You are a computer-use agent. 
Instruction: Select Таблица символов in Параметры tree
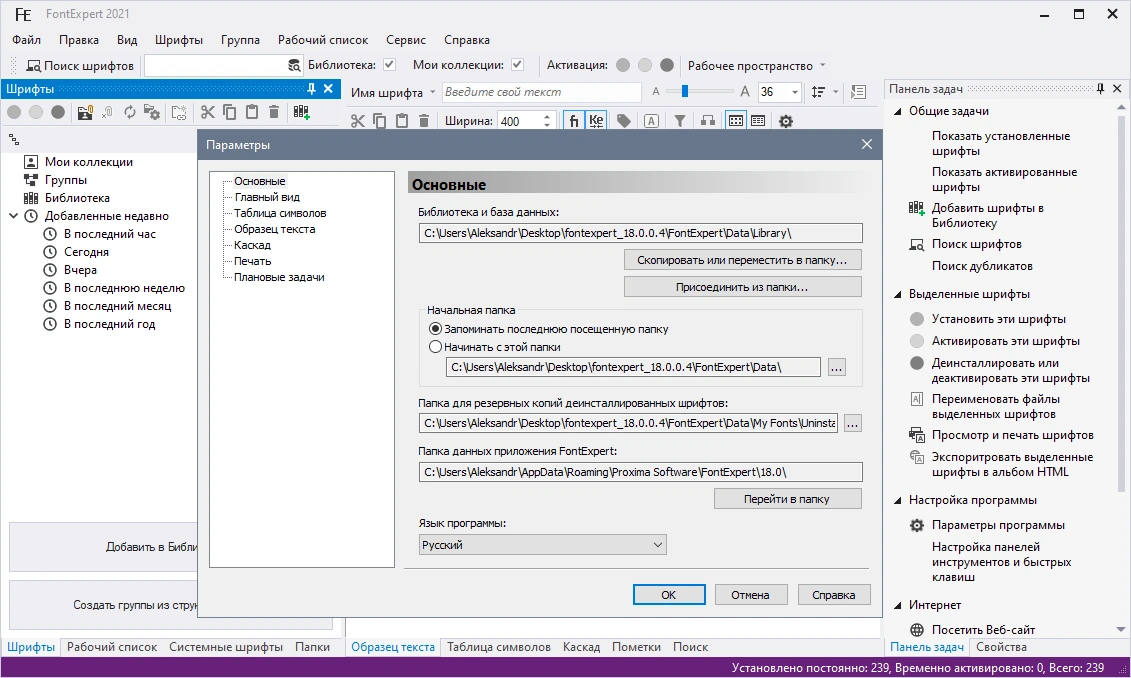[x=280, y=213]
